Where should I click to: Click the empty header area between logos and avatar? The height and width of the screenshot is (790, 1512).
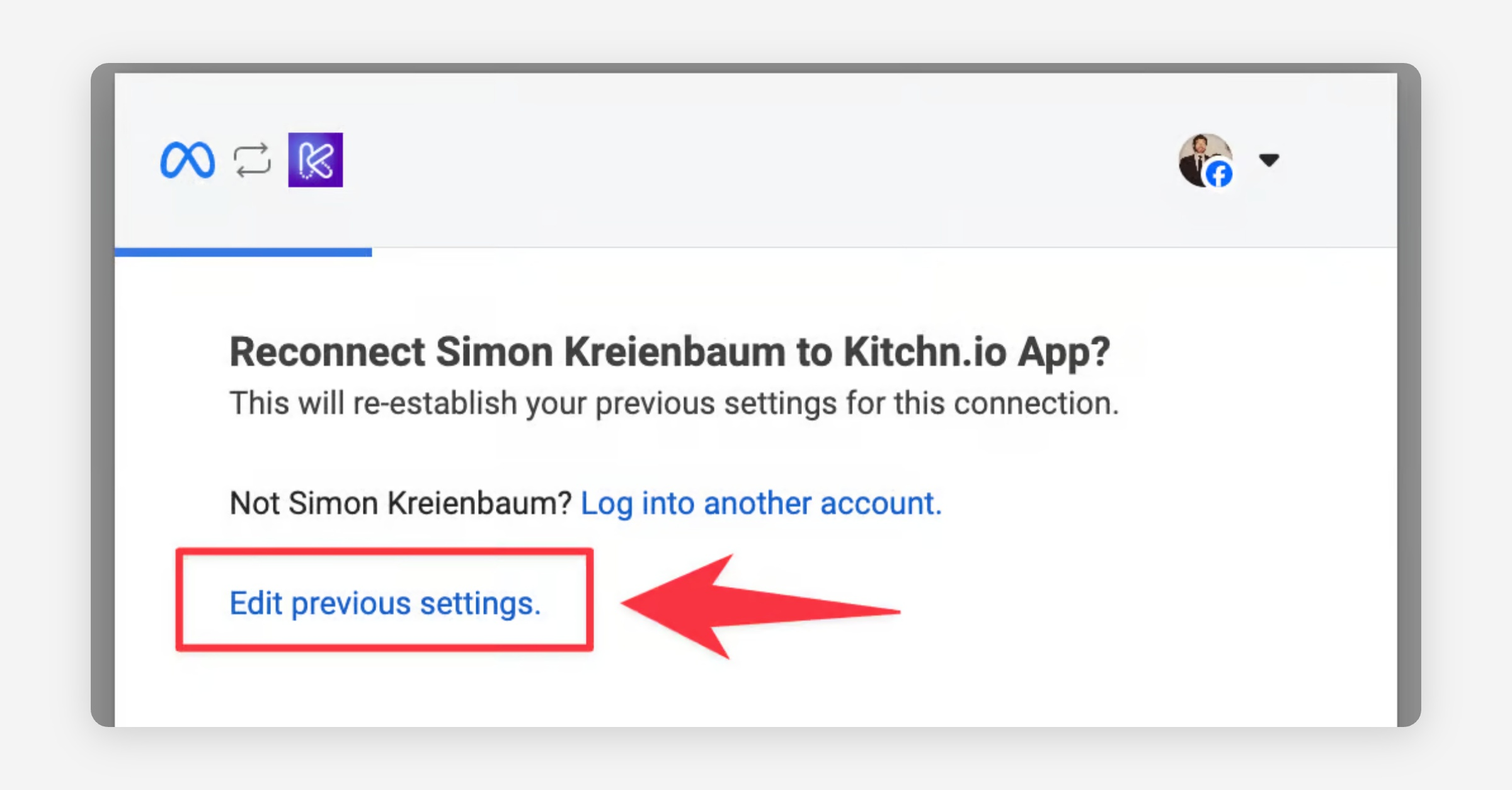pos(756,160)
